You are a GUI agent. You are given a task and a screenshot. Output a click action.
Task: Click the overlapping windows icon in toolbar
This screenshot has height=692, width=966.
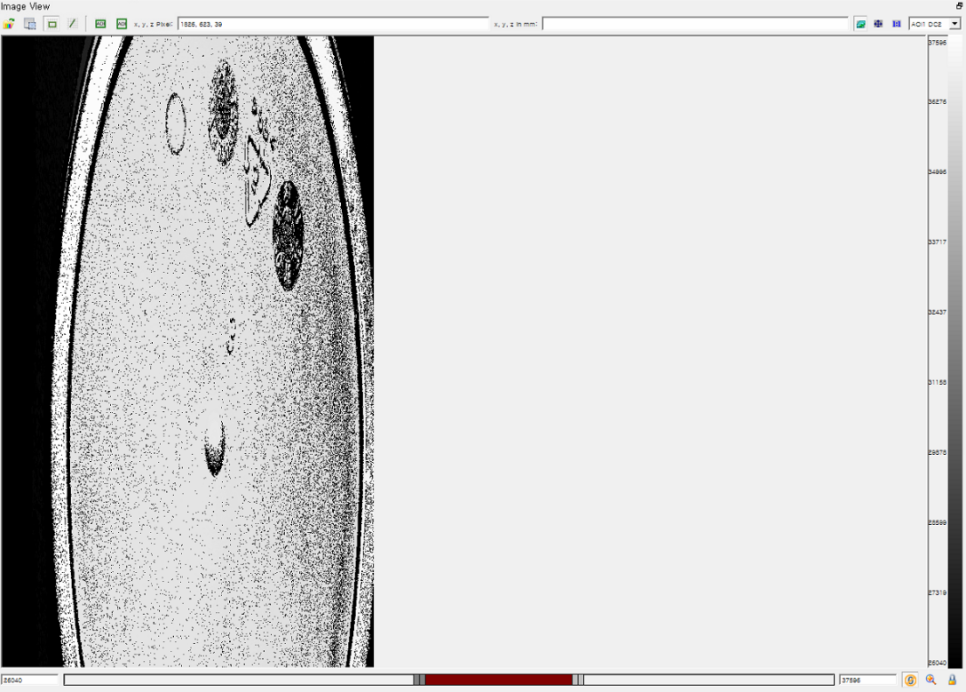[x=30, y=23]
